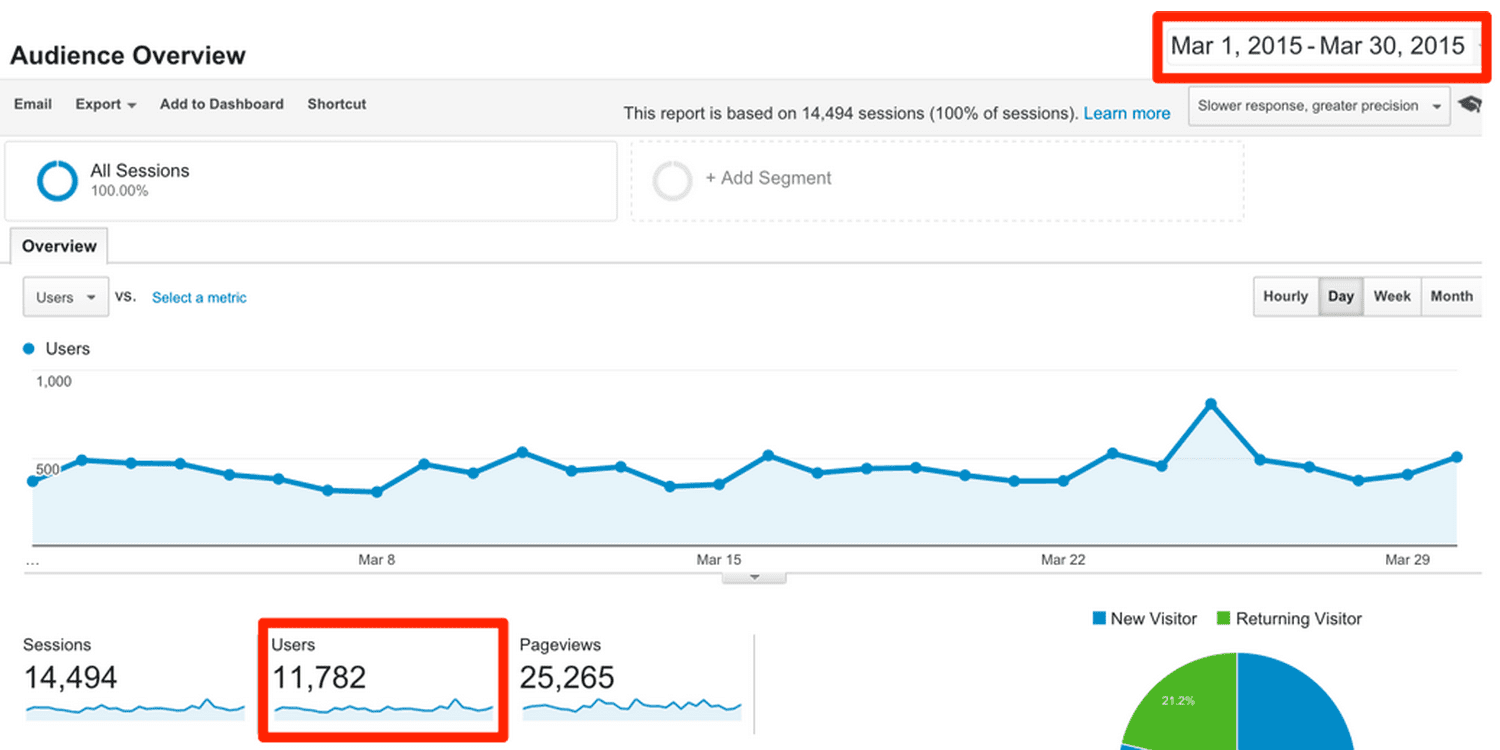The height and width of the screenshot is (750, 1500).
Task: Click the last data point on chart
Action: 1456,457
